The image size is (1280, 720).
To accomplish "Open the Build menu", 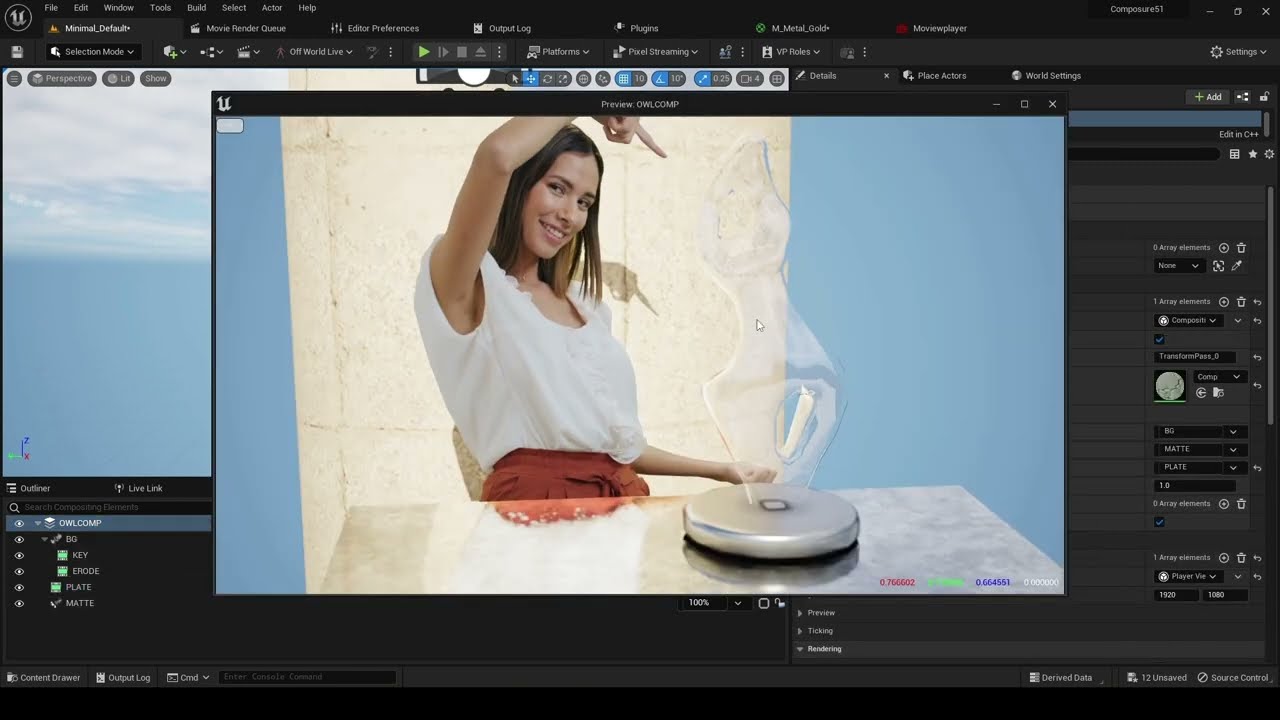I will tap(196, 8).
